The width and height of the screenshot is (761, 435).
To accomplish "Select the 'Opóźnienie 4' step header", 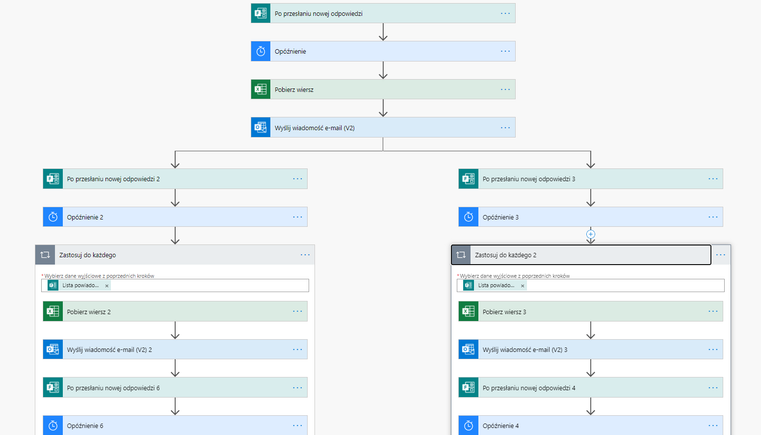I will point(591,425).
